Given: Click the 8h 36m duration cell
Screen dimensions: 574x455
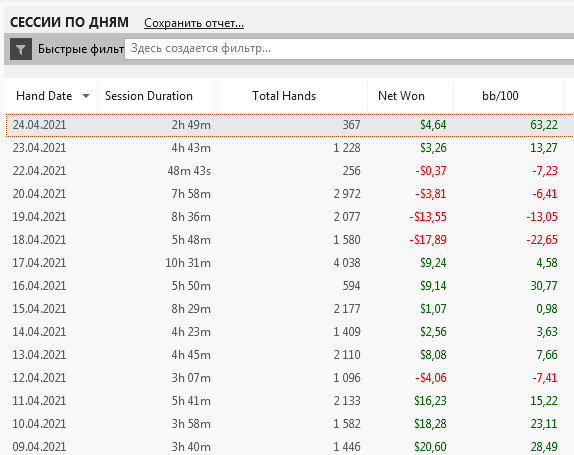Looking at the screenshot, I should 191,217.
